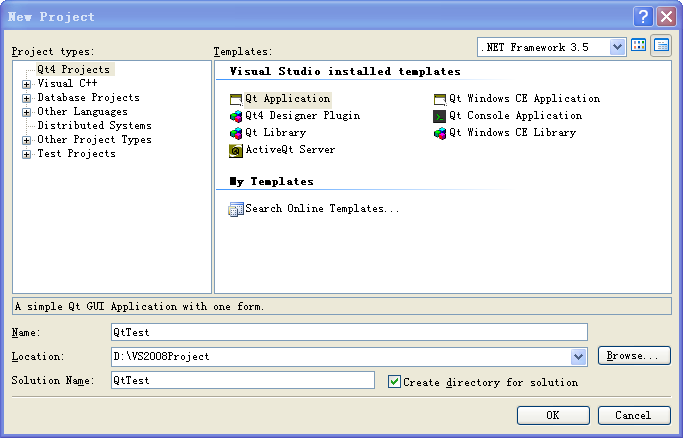The image size is (683, 438).
Task: Open Search Online Templates icon
Action: [236, 209]
